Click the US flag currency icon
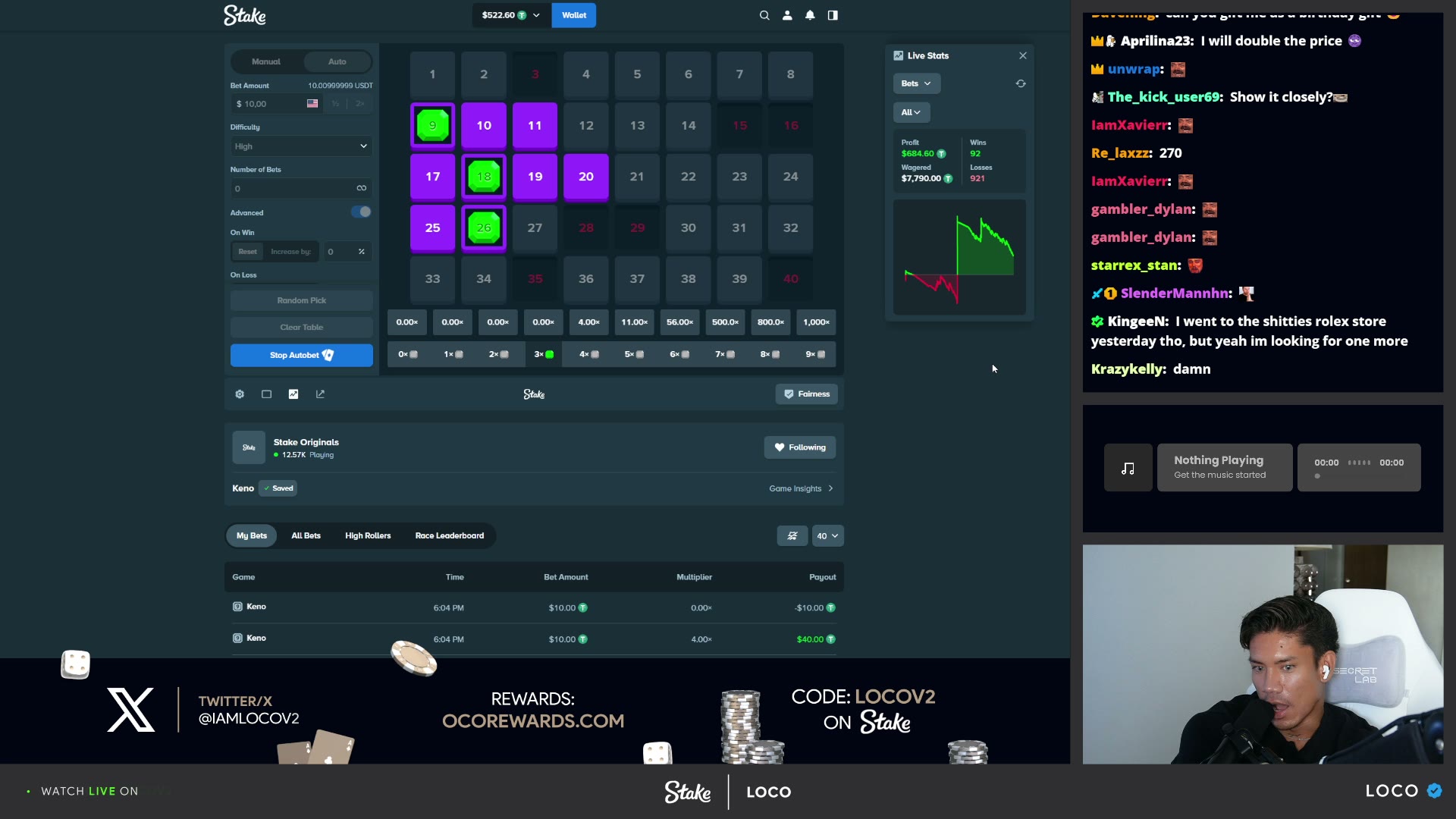1456x819 pixels. point(312,103)
